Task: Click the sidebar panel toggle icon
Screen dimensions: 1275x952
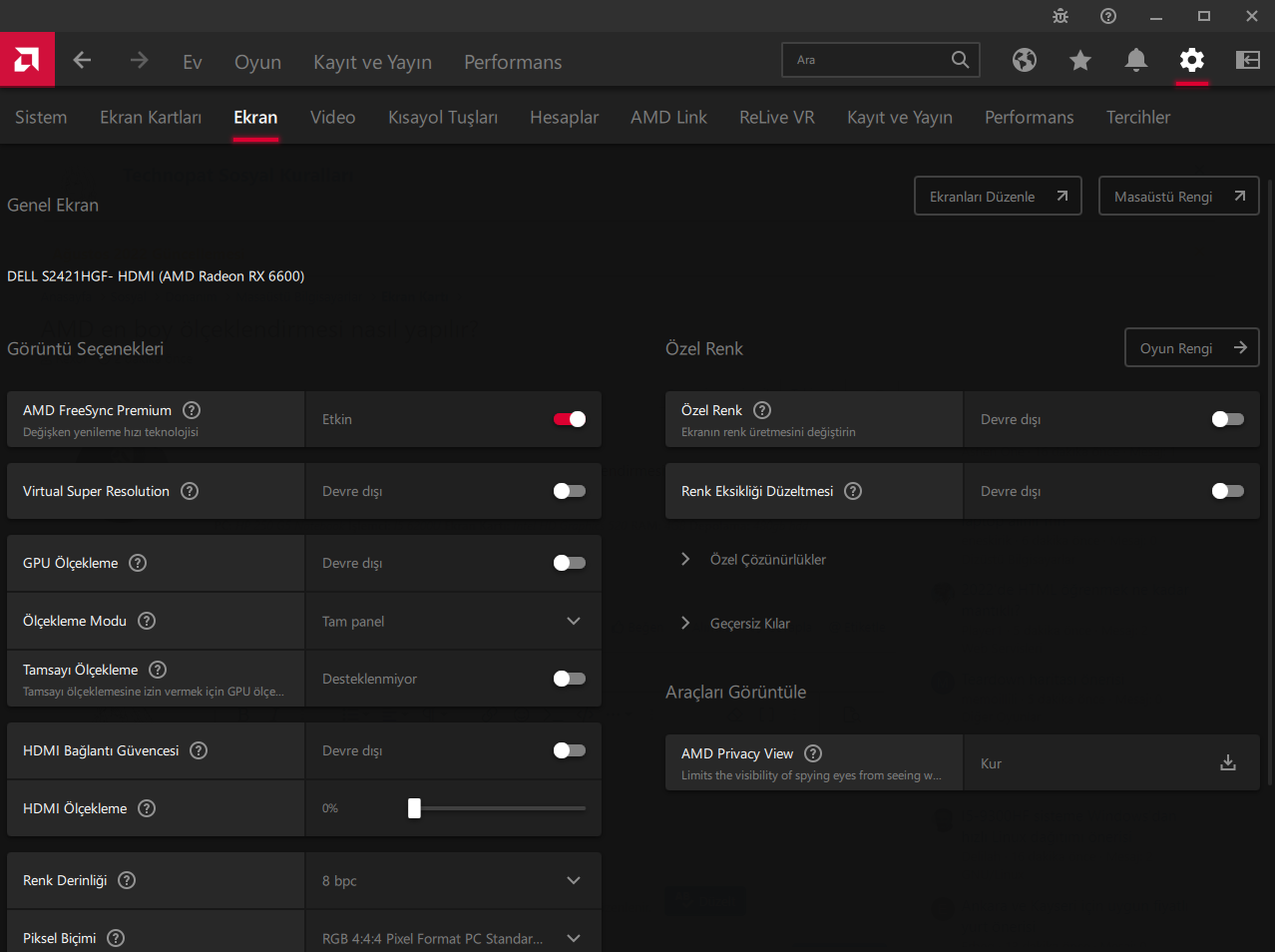Action: [1247, 61]
